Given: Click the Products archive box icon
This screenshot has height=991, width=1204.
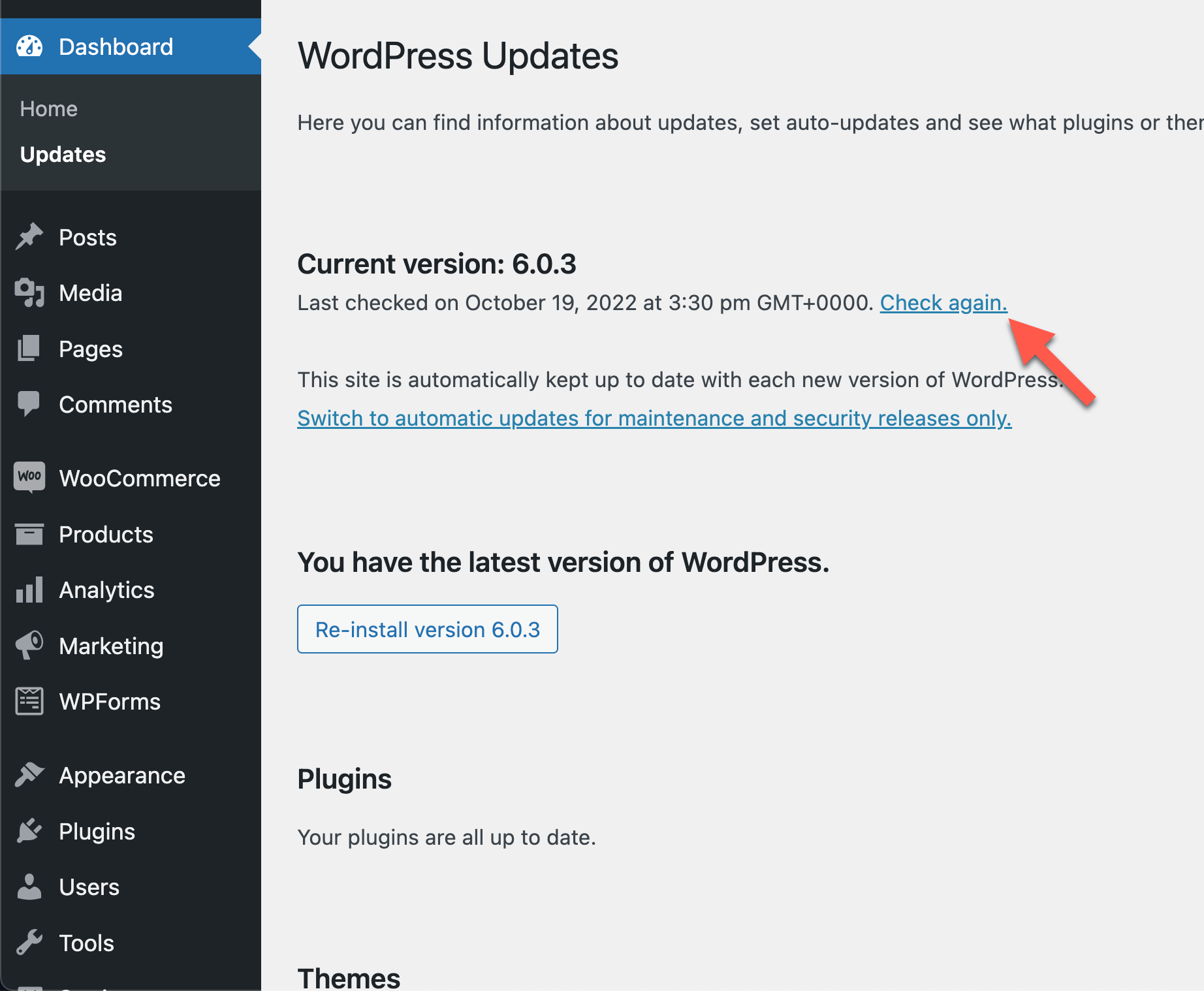Looking at the screenshot, I should (29, 534).
